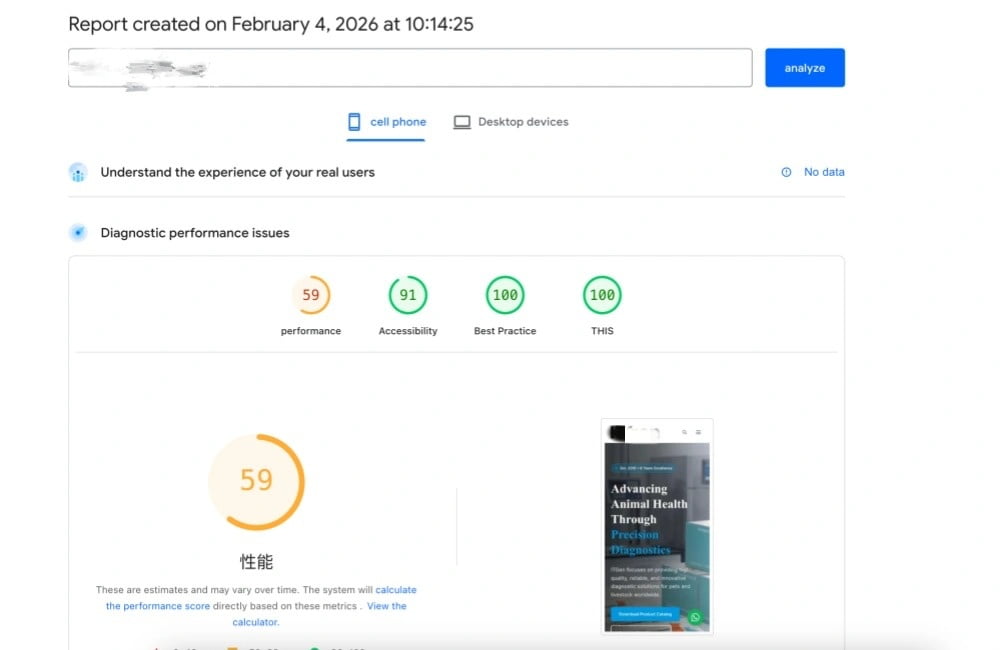This screenshot has height=650, width=1000.
Task: Switch to the Desktop devices tab
Action: [510, 121]
